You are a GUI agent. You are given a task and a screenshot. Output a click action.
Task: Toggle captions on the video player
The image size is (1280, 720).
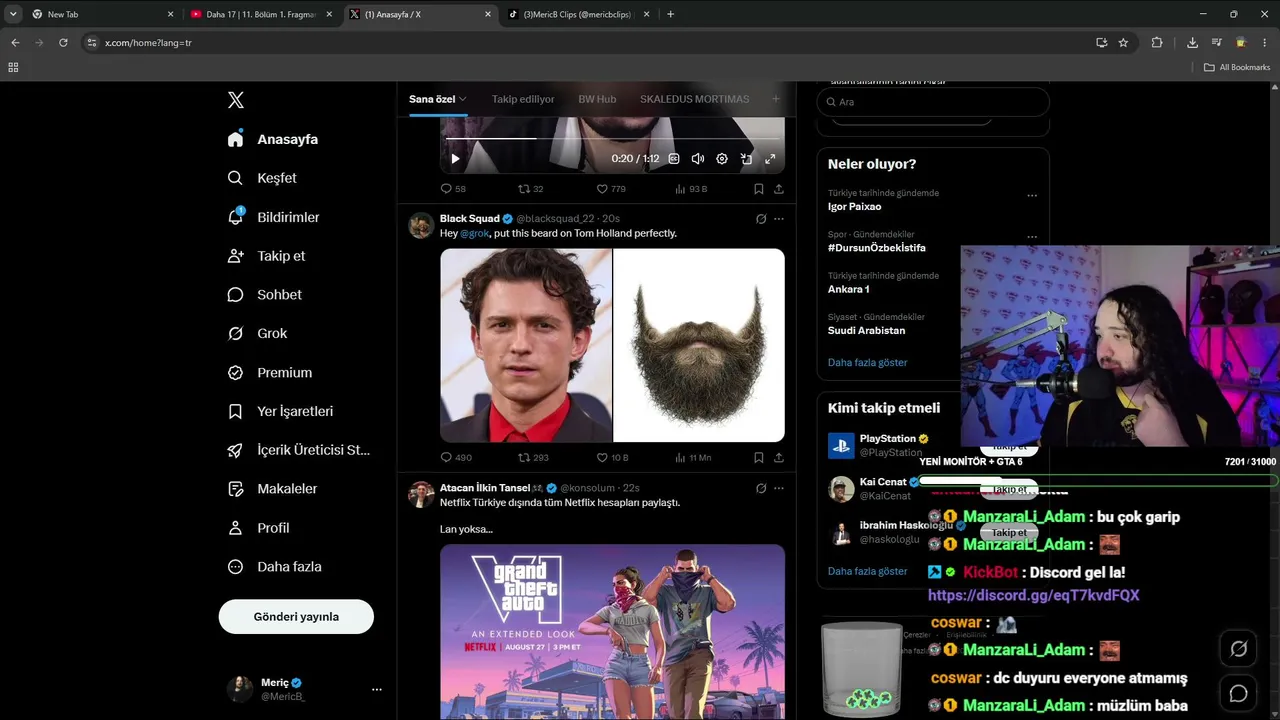(674, 159)
